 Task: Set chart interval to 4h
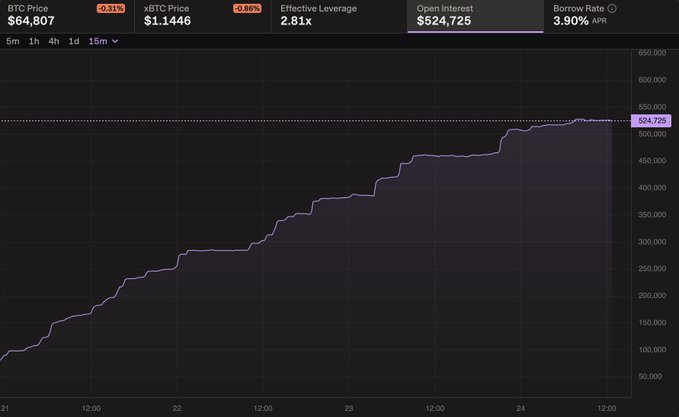[x=54, y=41]
